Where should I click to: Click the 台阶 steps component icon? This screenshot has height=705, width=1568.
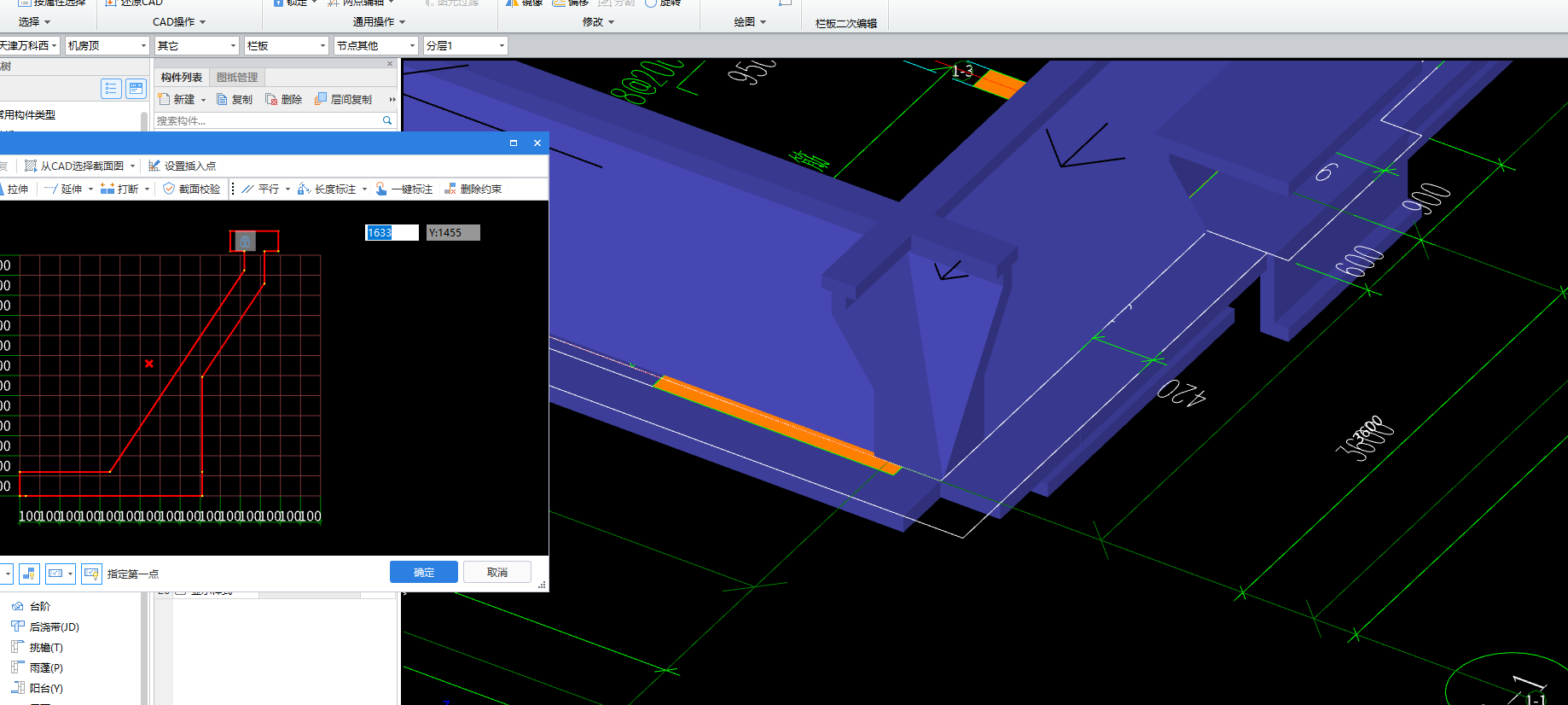point(17,606)
